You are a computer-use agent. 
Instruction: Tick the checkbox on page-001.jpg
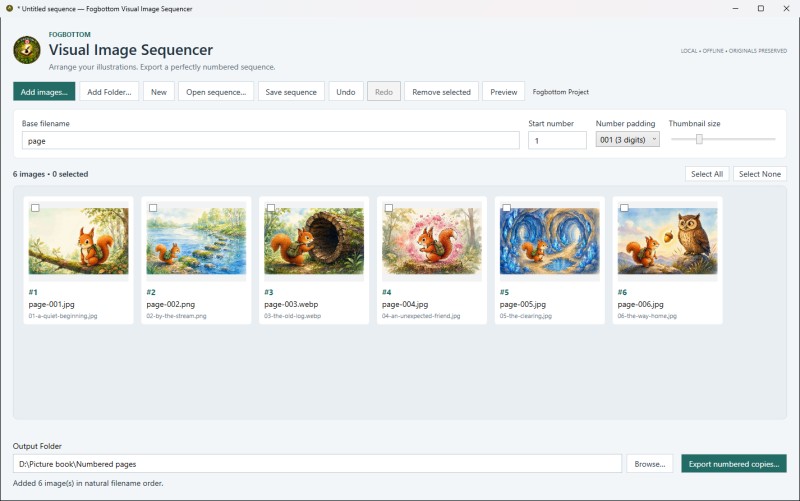(x=35, y=208)
